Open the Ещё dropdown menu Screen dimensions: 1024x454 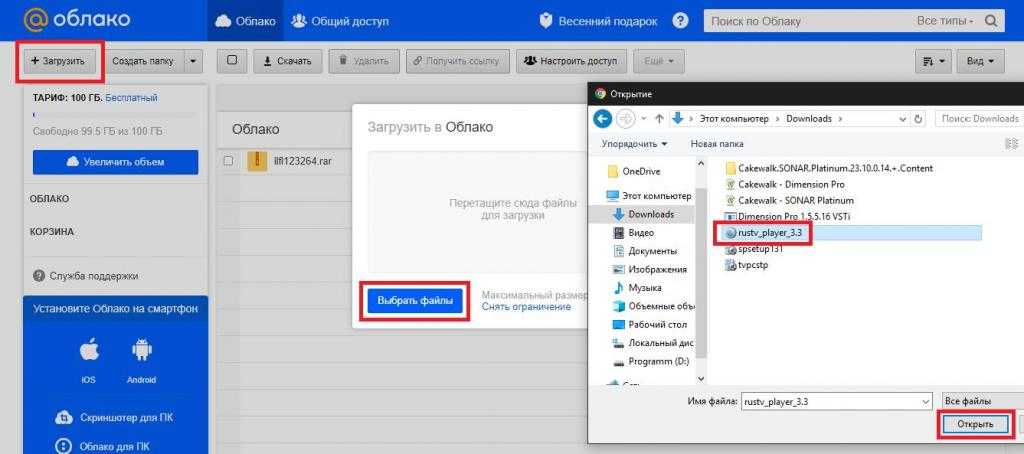pos(659,61)
